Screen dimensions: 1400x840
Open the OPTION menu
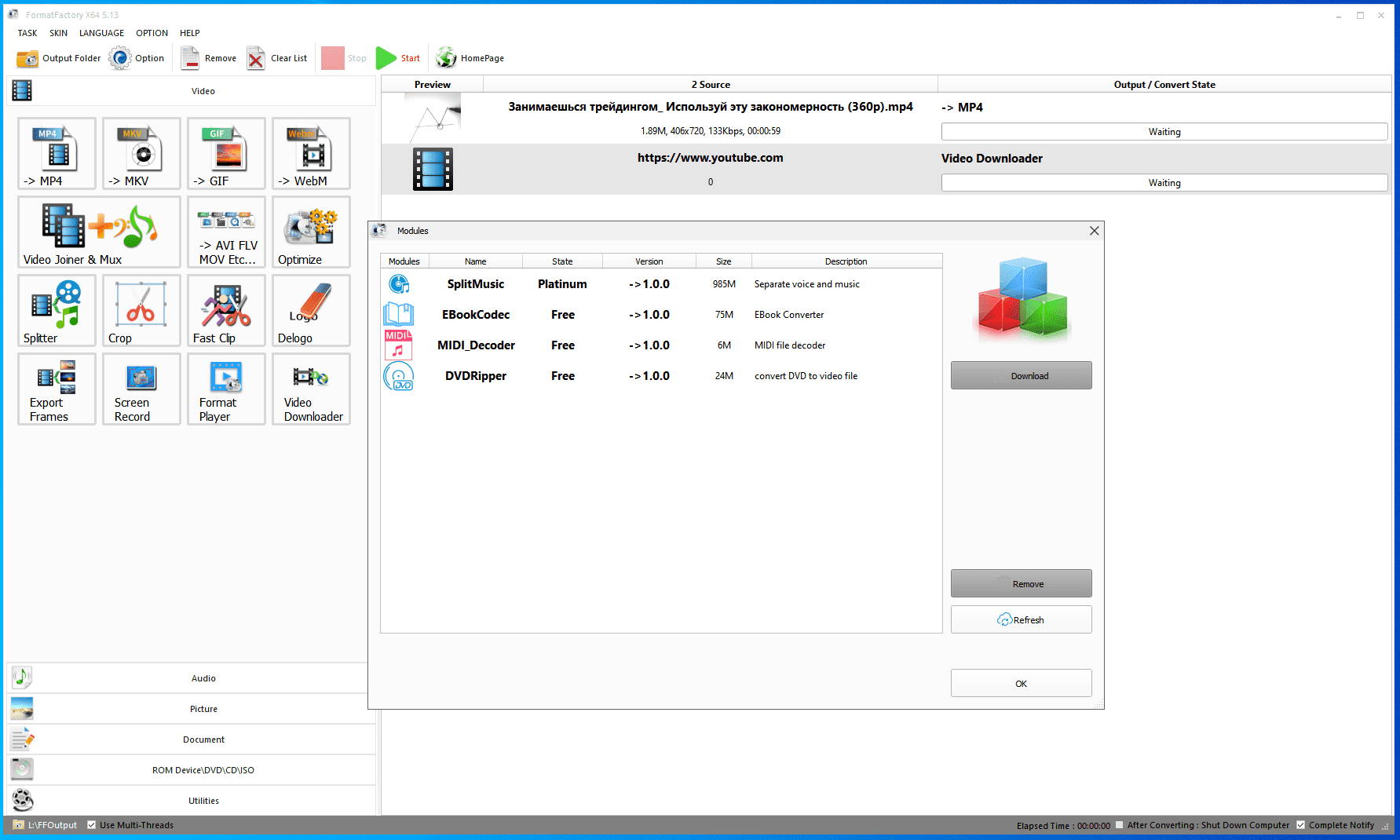(x=152, y=33)
